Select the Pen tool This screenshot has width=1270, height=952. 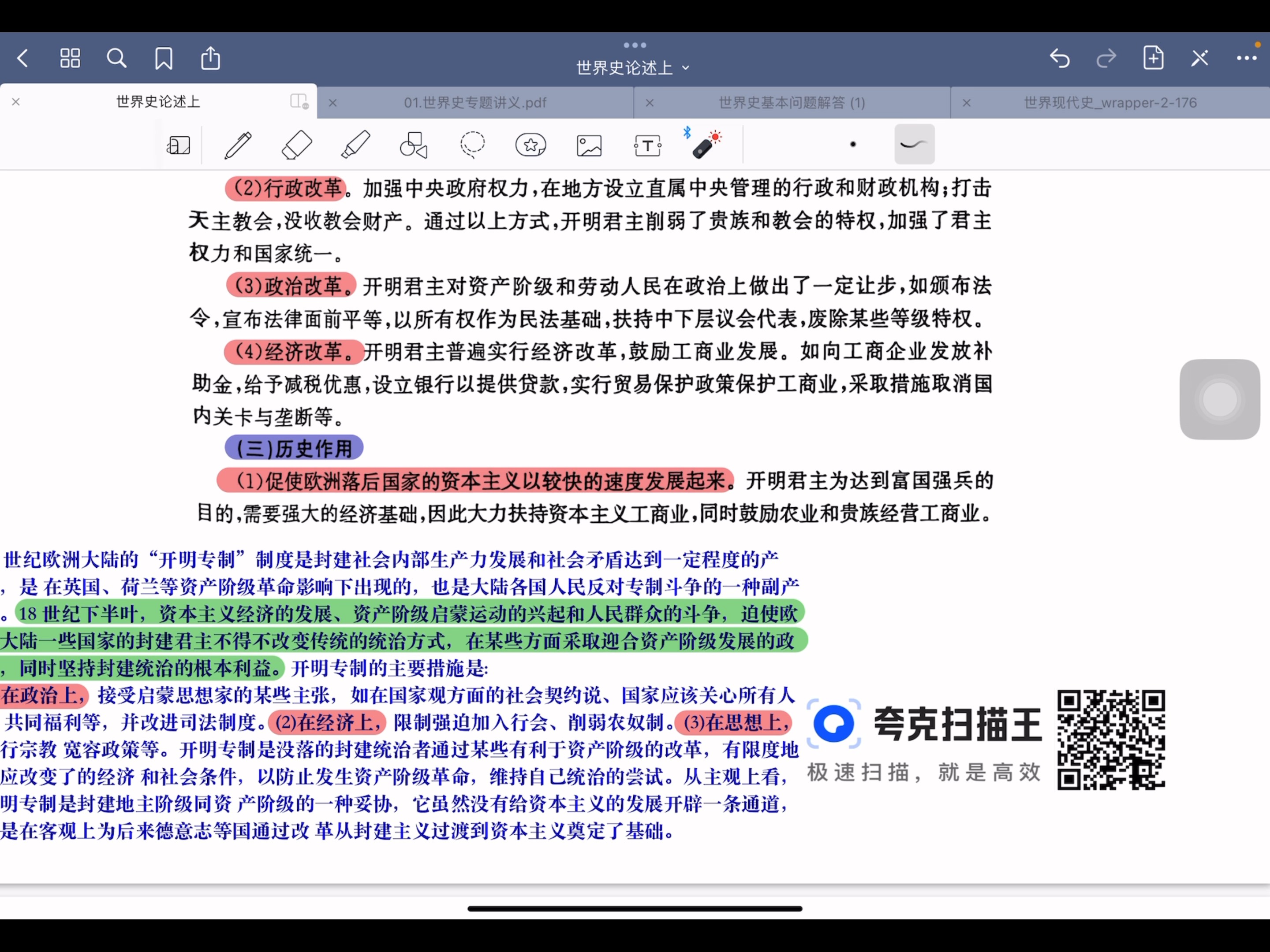point(238,145)
